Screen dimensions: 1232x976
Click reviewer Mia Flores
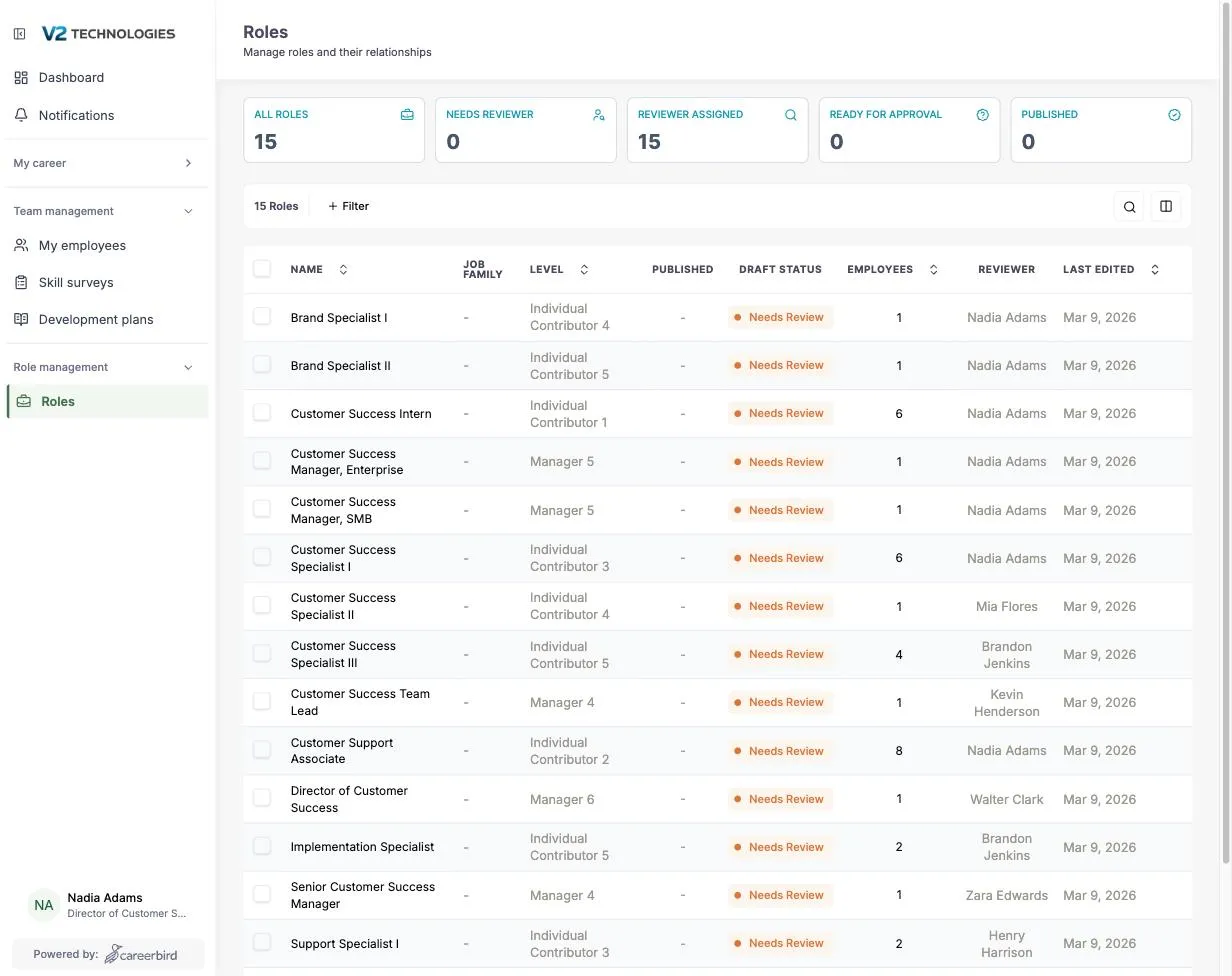[x=1007, y=606]
